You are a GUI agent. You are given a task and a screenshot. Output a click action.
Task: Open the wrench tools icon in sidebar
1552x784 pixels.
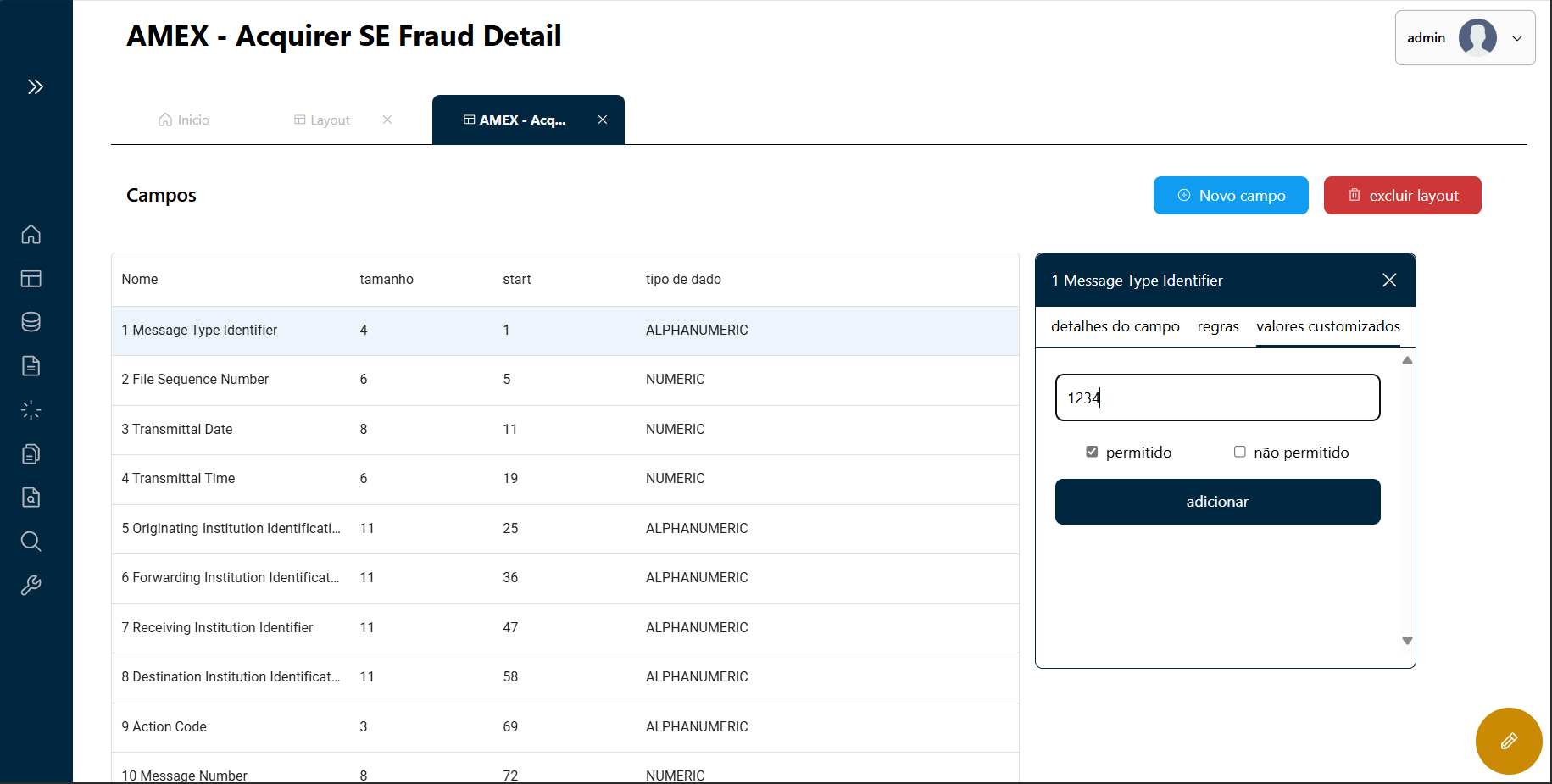tap(31, 586)
